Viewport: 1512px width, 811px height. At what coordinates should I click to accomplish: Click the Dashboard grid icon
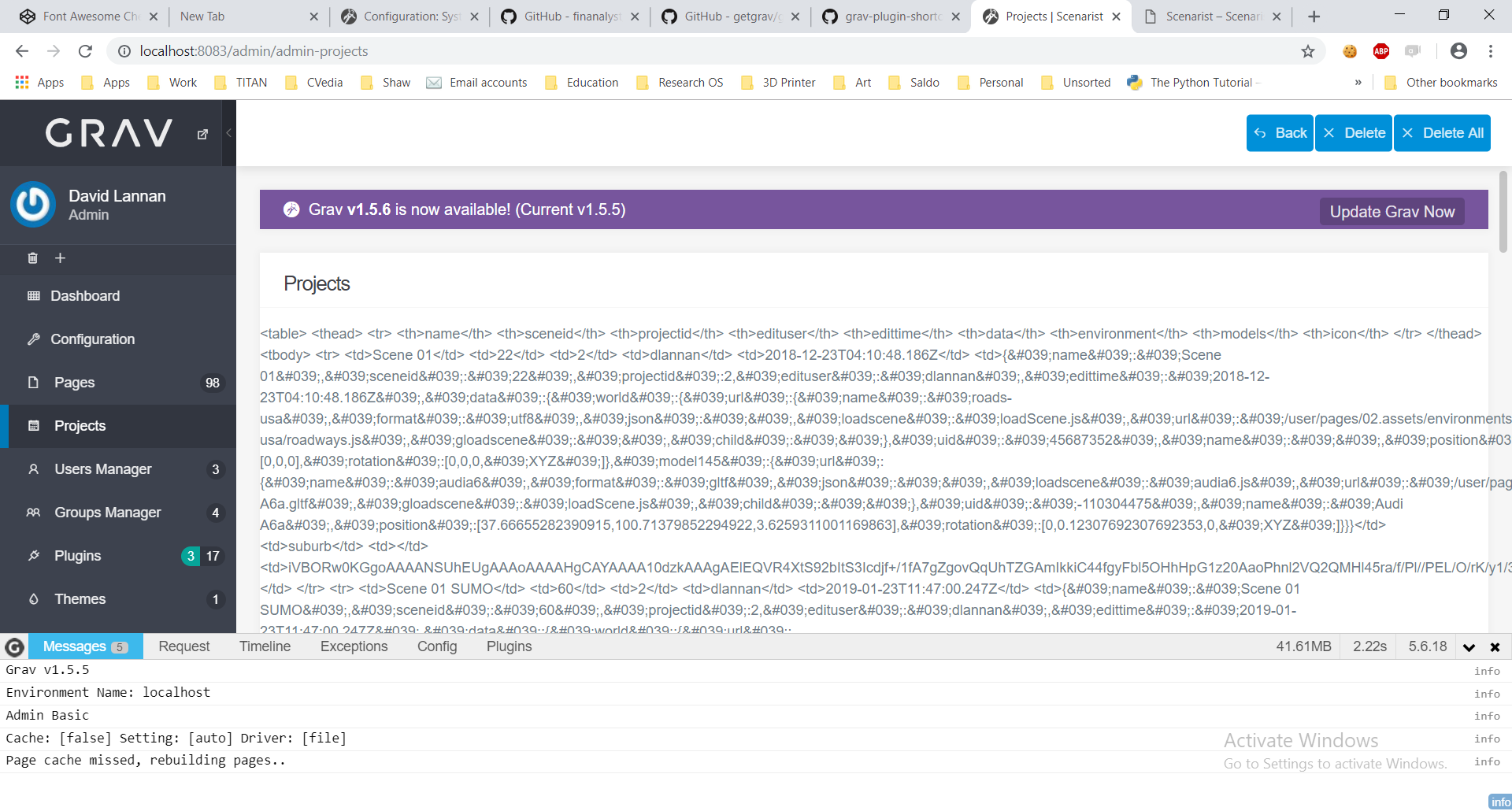[x=33, y=296]
